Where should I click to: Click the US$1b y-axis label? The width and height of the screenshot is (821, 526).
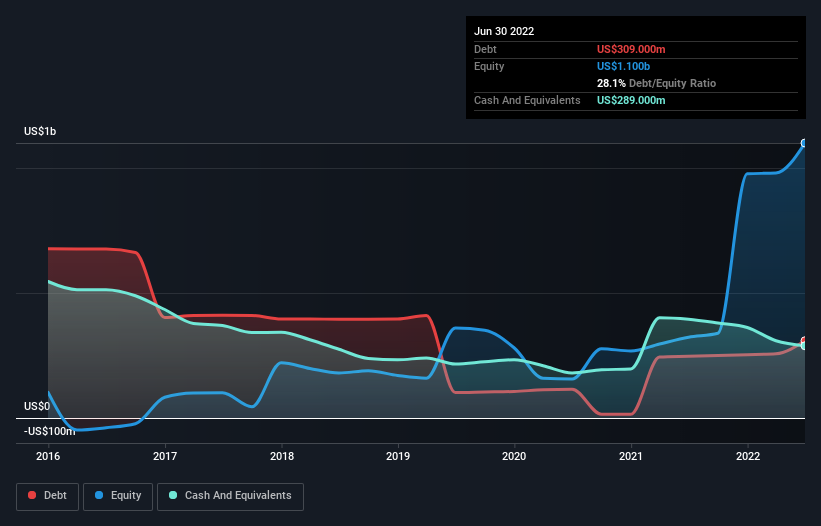pos(40,131)
